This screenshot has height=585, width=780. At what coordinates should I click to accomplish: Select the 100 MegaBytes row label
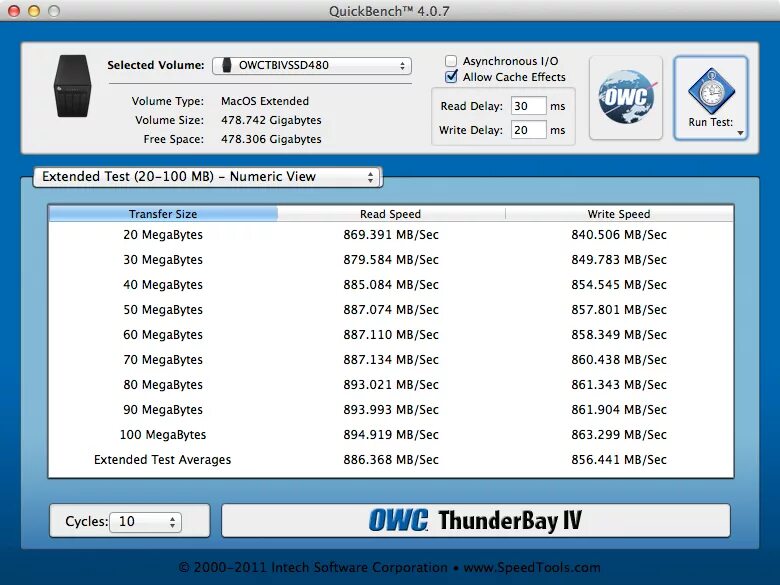point(163,435)
